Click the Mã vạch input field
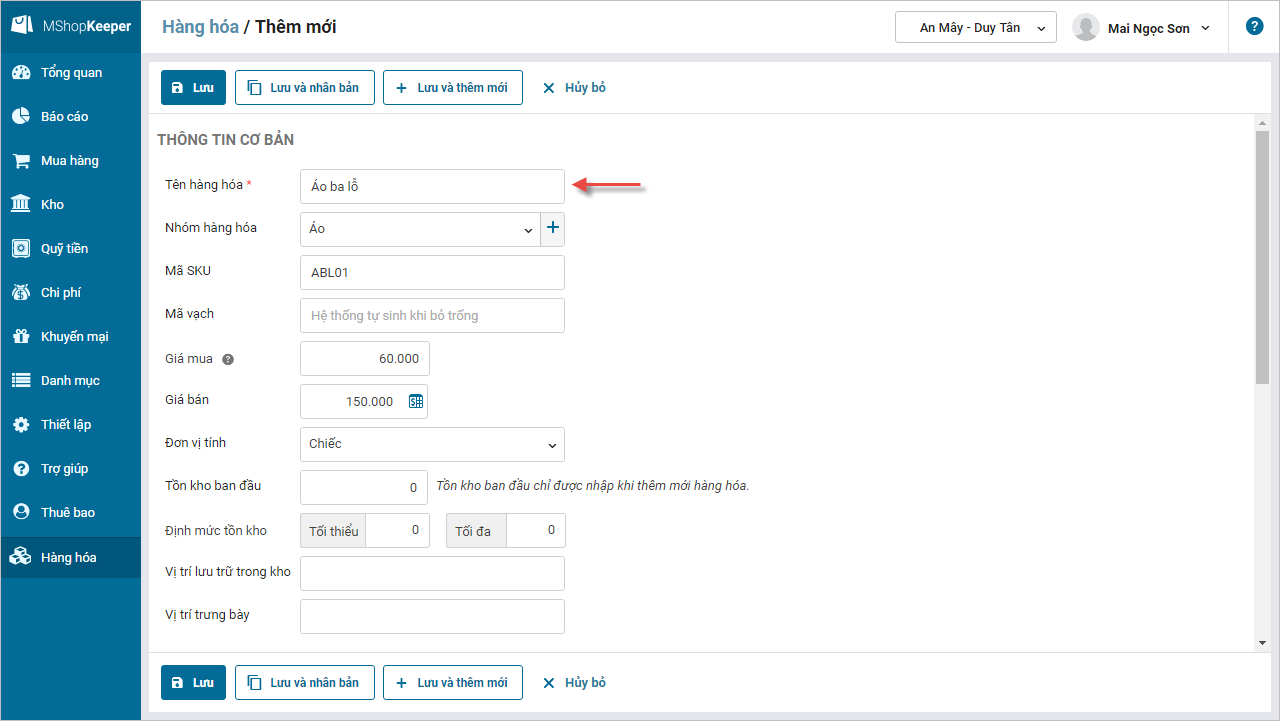Viewport: 1280px width, 721px height. (x=432, y=315)
